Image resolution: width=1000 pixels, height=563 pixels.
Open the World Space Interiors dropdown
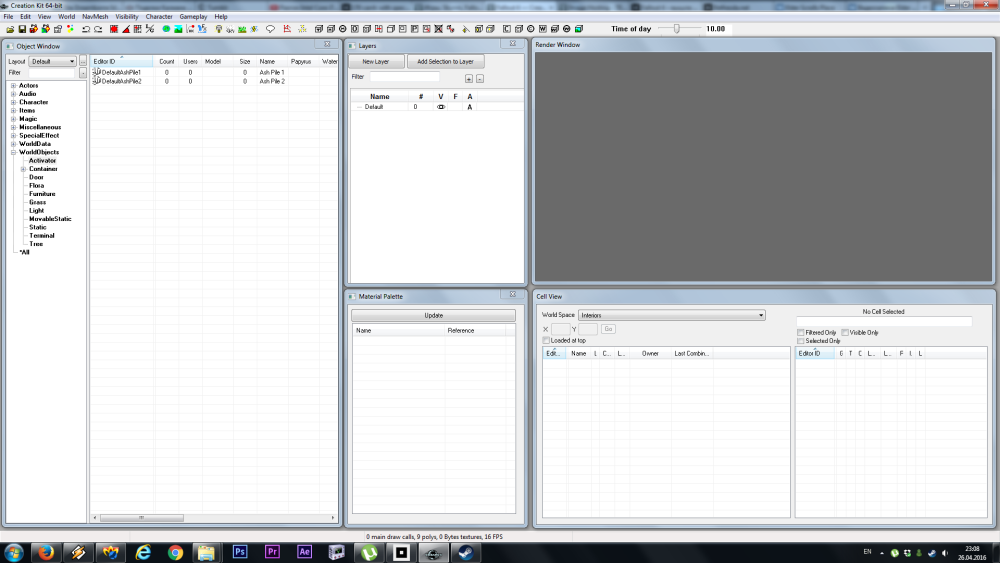[x=672, y=315]
